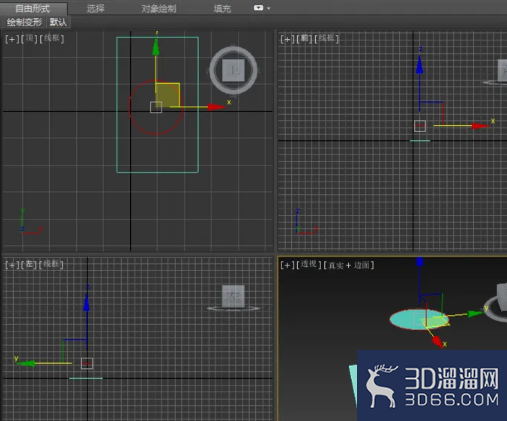
Task: Open the [+] menu of the perspective viewport
Action: click(x=287, y=265)
